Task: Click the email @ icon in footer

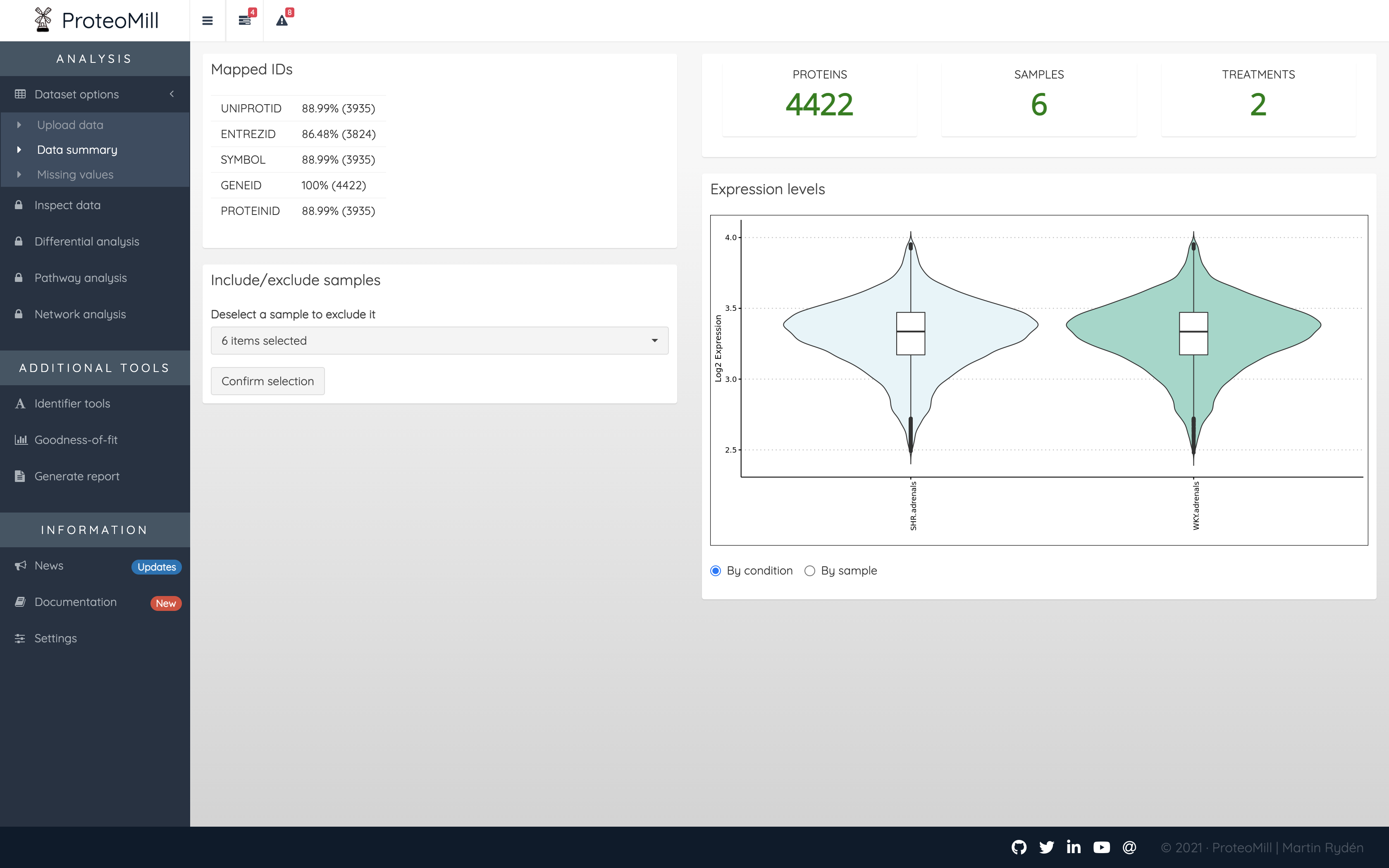Action: [1129, 847]
